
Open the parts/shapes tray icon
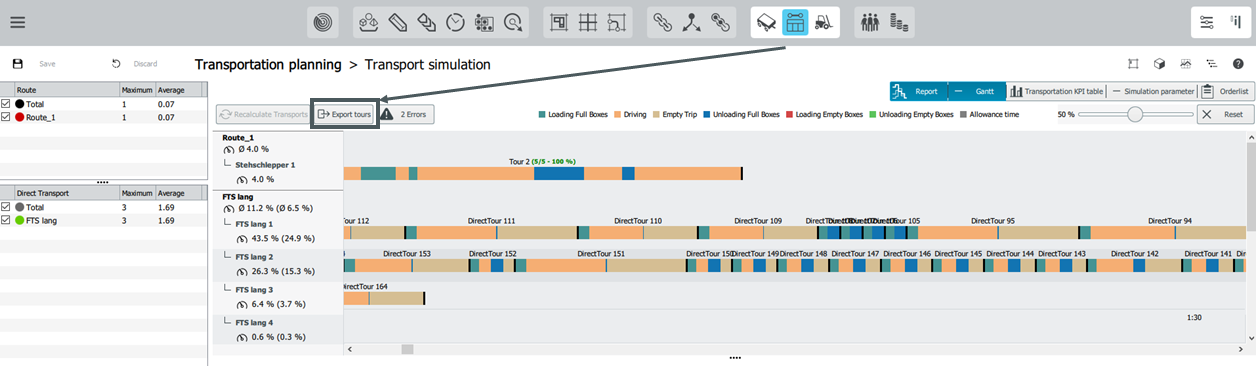click(369, 22)
